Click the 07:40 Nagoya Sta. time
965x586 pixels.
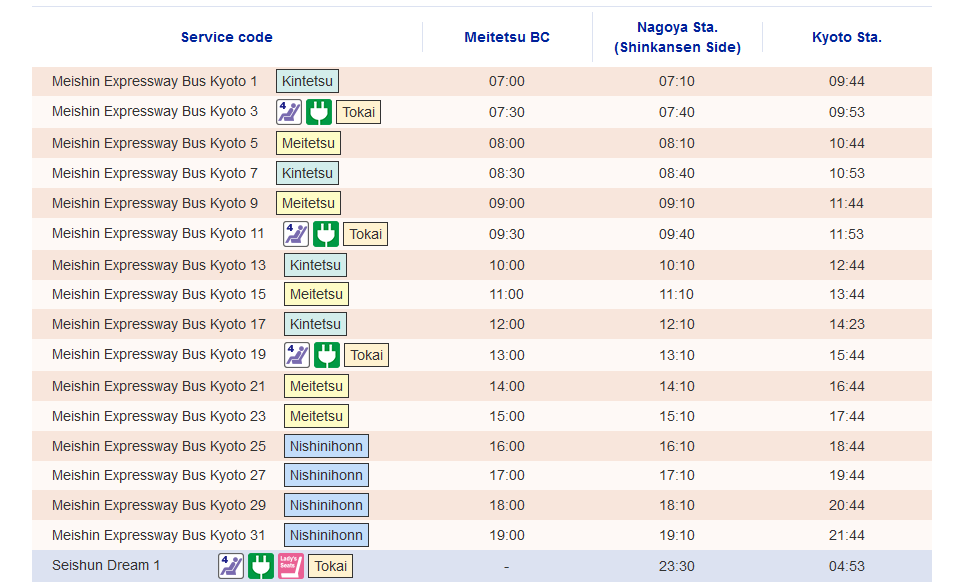click(x=676, y=112)
